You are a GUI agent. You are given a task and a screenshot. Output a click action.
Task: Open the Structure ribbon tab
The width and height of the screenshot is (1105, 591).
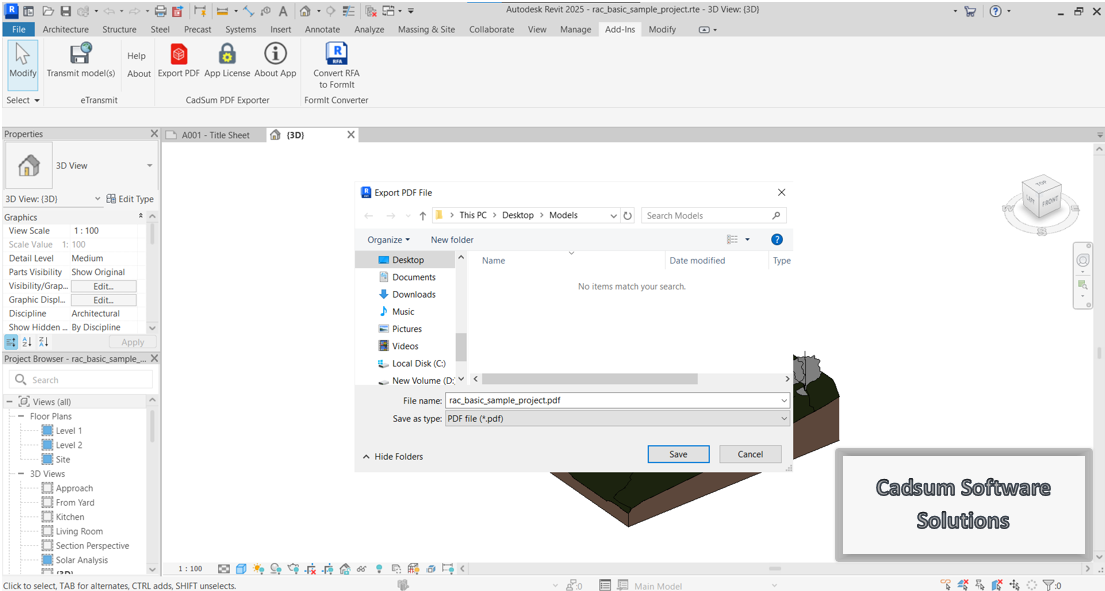[119, 30]
